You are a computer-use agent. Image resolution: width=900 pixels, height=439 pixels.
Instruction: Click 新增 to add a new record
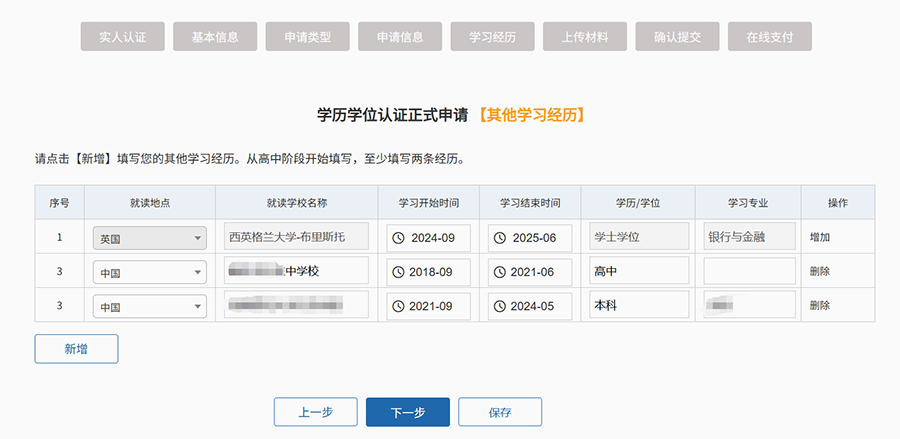[x=76, y=349]
